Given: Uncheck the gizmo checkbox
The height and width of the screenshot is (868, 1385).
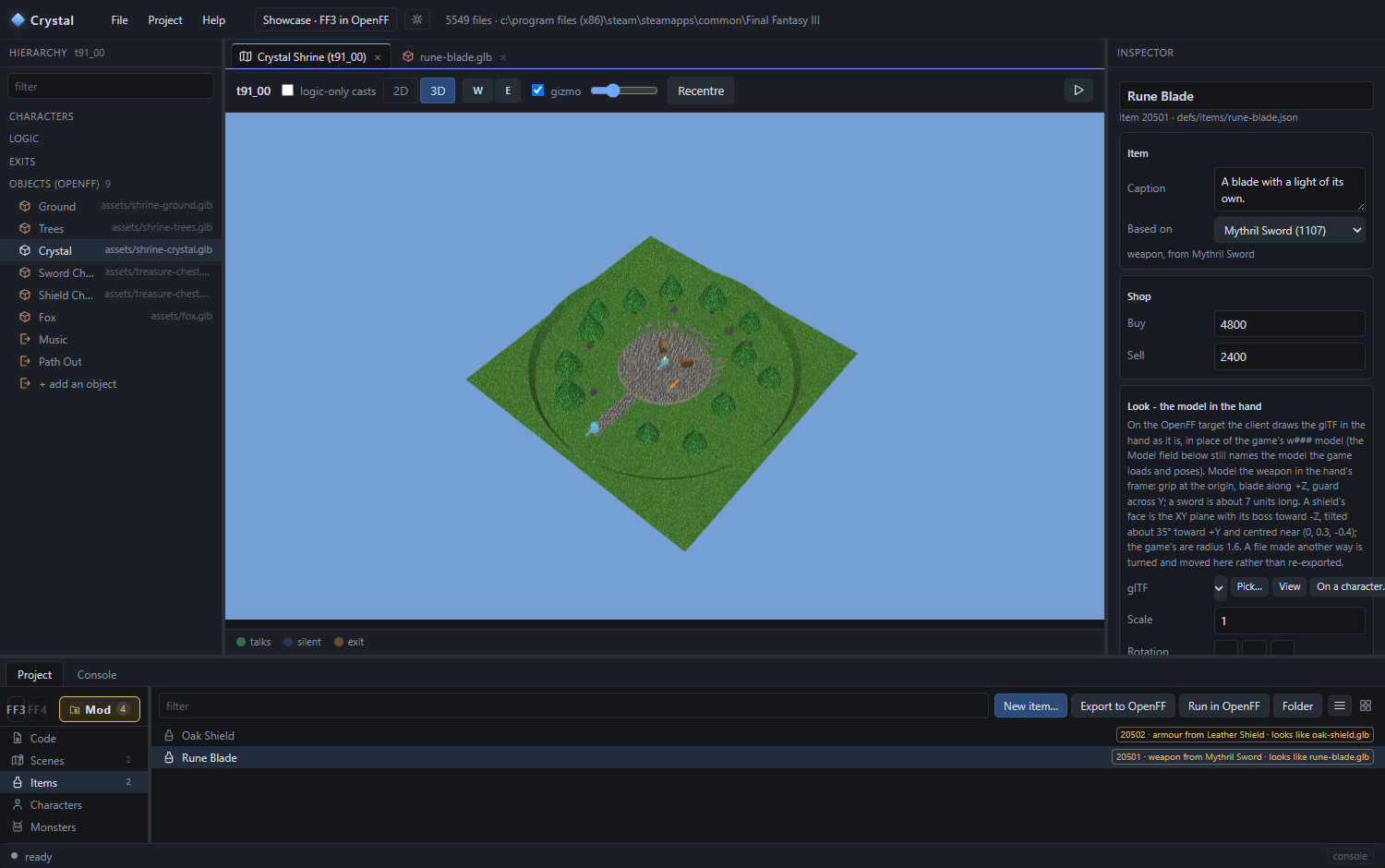Looking at the screenshot, I should click(538, 90).
